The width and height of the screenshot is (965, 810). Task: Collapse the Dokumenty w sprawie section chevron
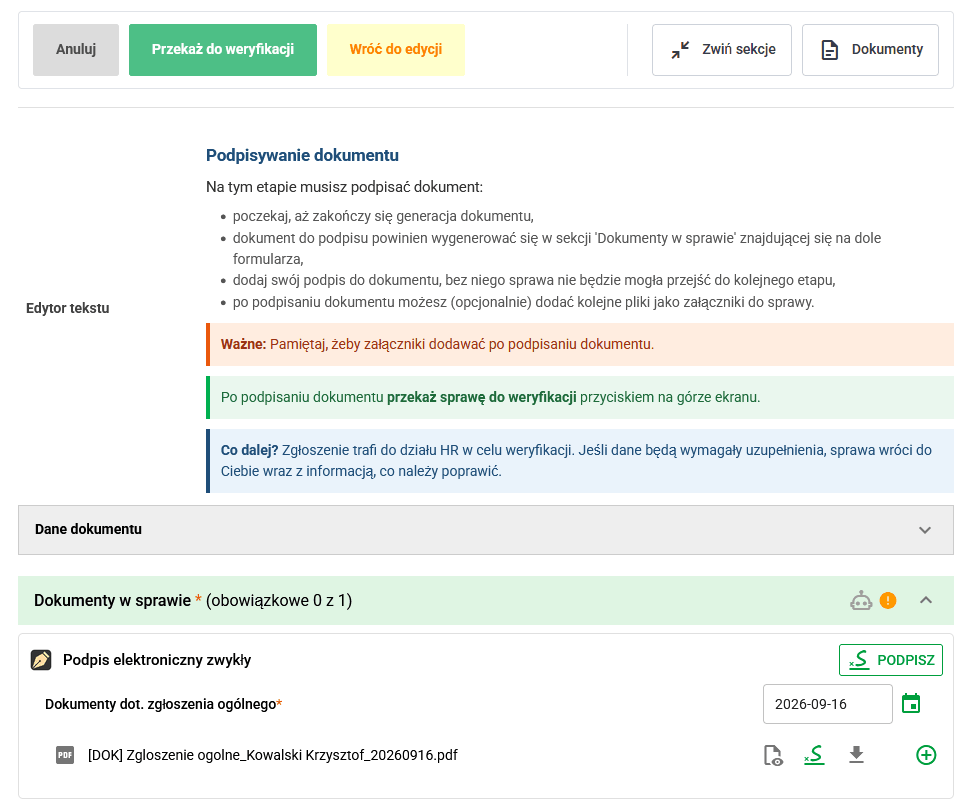(926, 600)
